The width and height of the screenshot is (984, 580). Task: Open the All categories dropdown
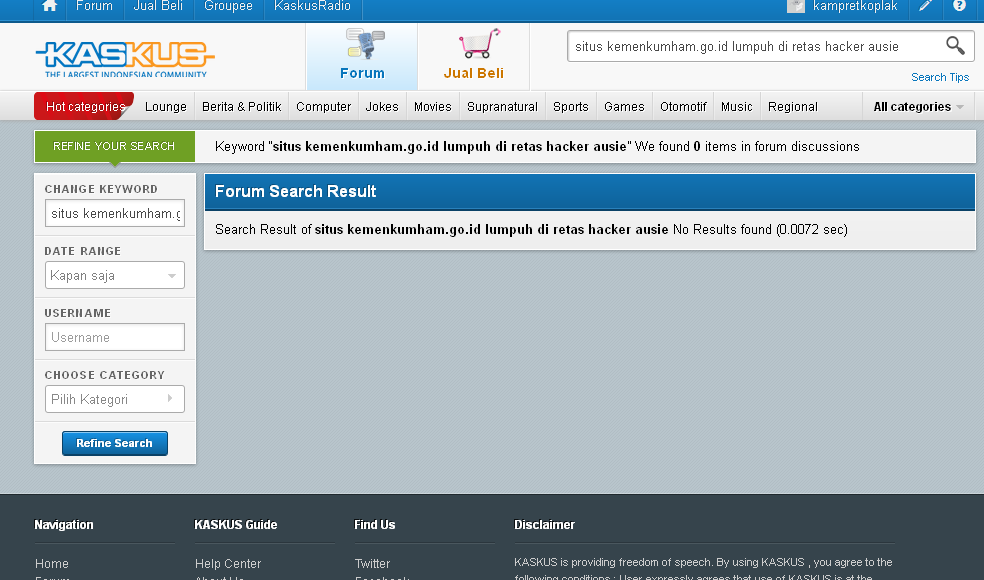coord(916,106)
